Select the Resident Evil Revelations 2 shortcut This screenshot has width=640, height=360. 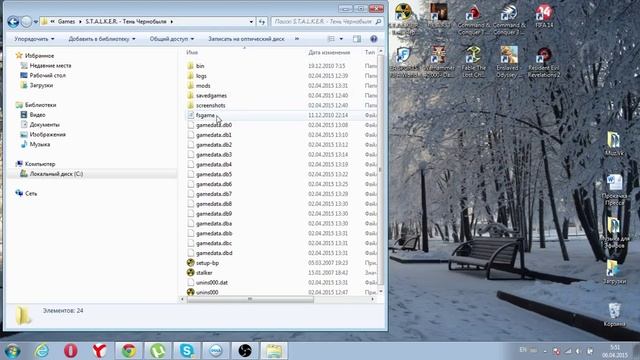tap(544, 62)
